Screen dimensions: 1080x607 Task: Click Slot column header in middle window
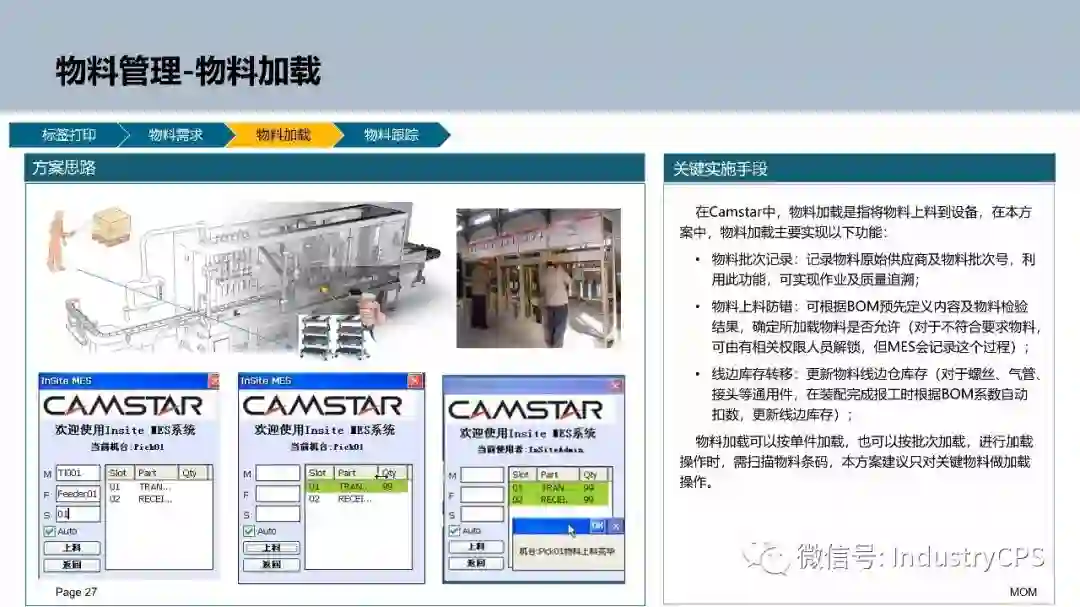pos(320,473)
